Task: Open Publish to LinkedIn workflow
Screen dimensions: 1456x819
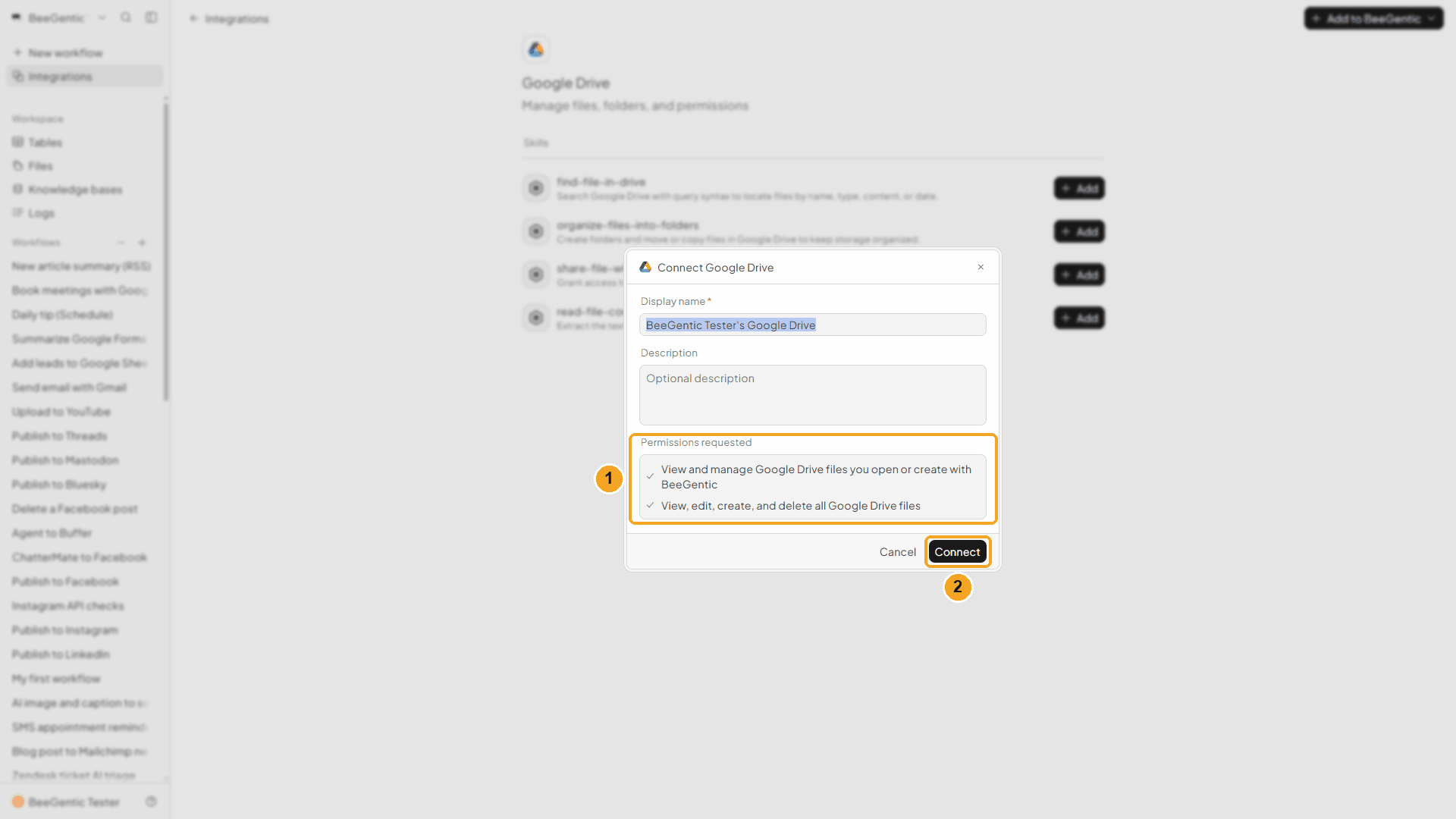Action: [61, 654]
